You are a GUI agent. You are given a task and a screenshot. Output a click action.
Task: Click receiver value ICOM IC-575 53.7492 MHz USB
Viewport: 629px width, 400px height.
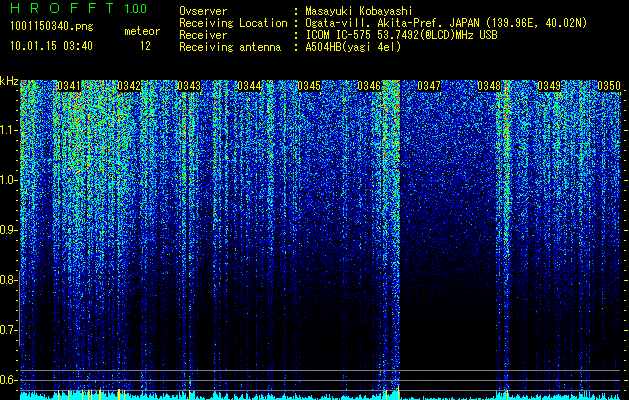point(401,35)
